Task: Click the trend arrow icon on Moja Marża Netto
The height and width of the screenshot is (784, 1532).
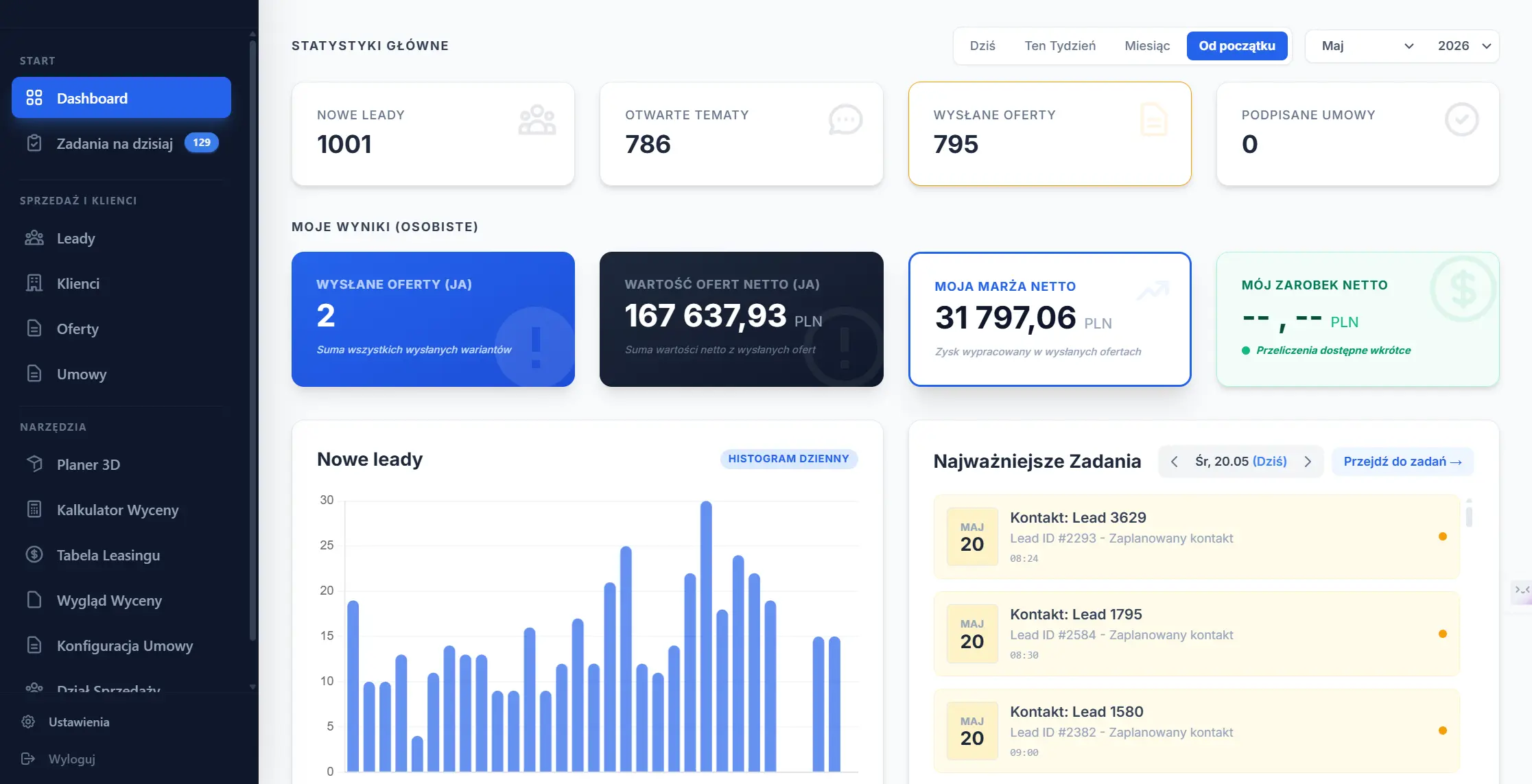Action: (x=1153, y=291)
